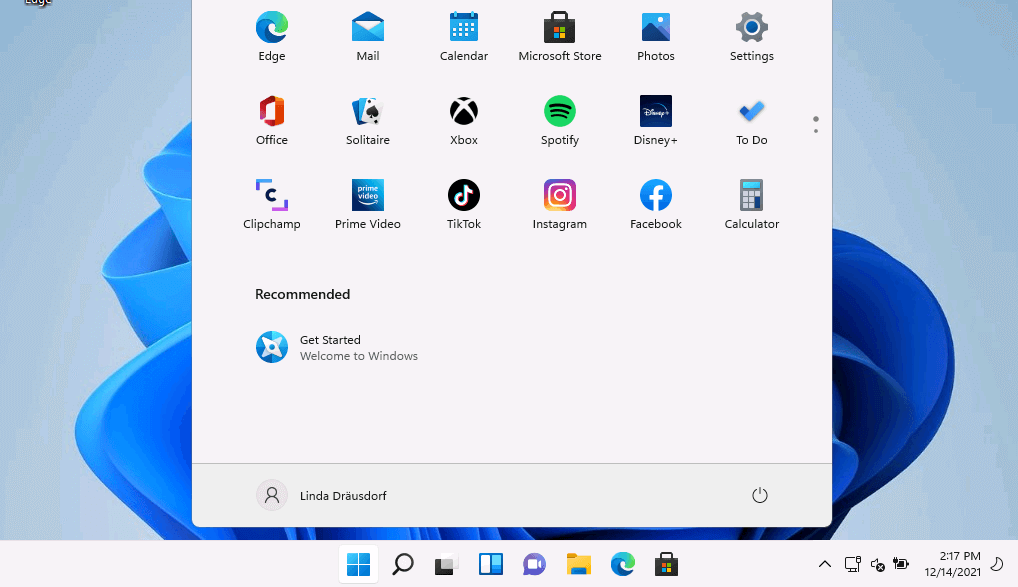Toggle Task View on the taskbar
Image resolution: width=1018 pixels, height=587 pixels.
point(446,565)
